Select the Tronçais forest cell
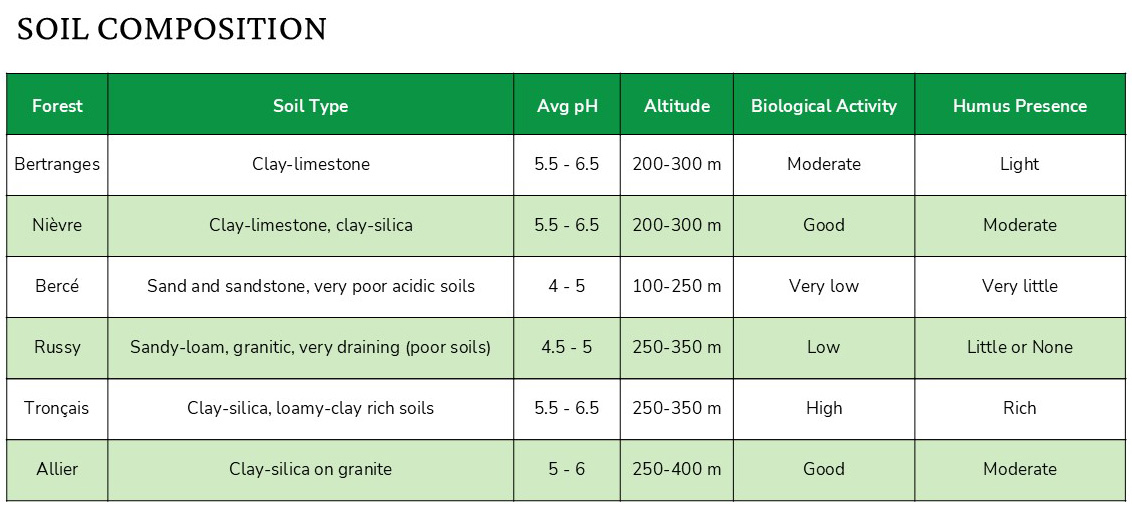This screenshot has height=507, width=1132. [x=57, y=408]
